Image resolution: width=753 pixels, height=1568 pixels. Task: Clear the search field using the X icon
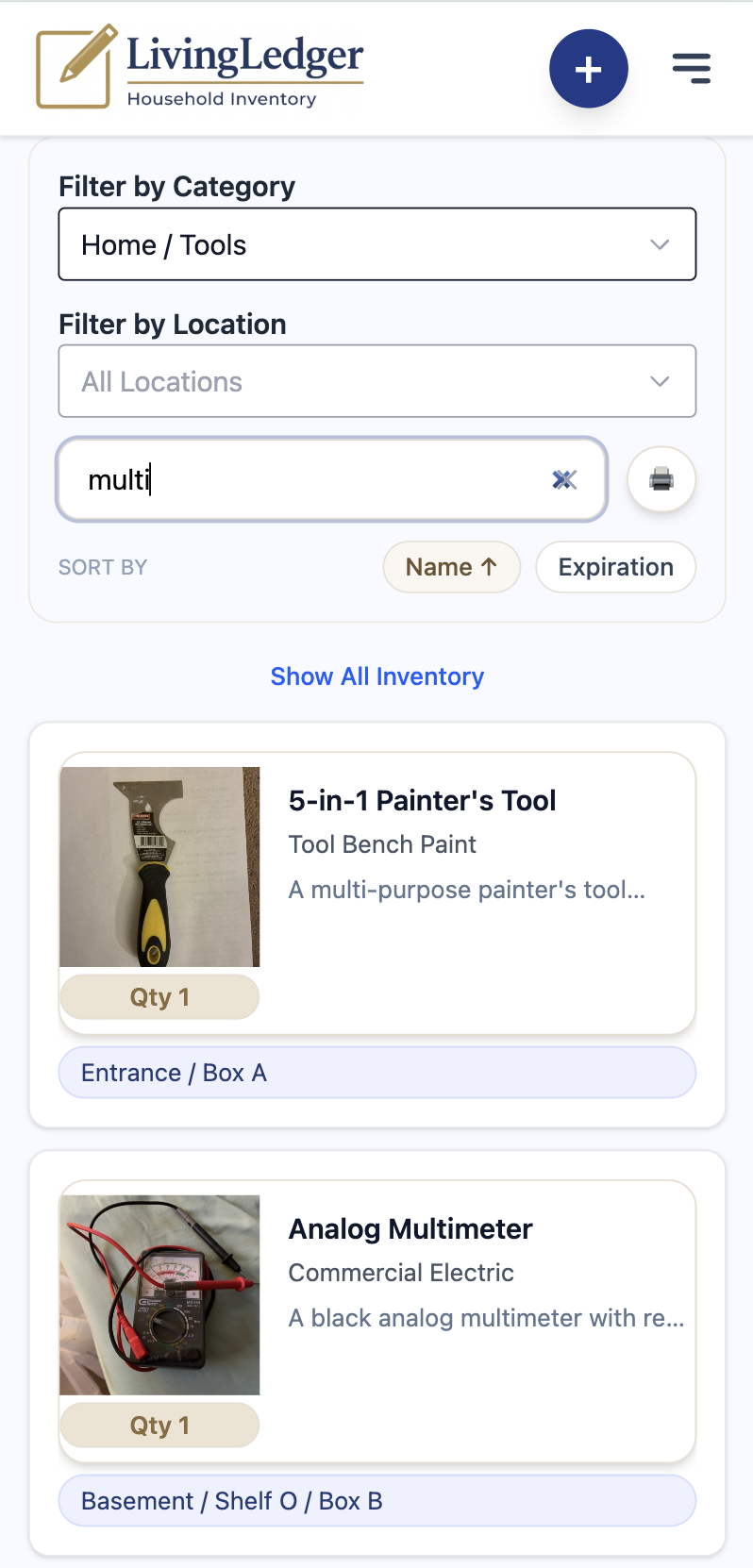(563, 479)
